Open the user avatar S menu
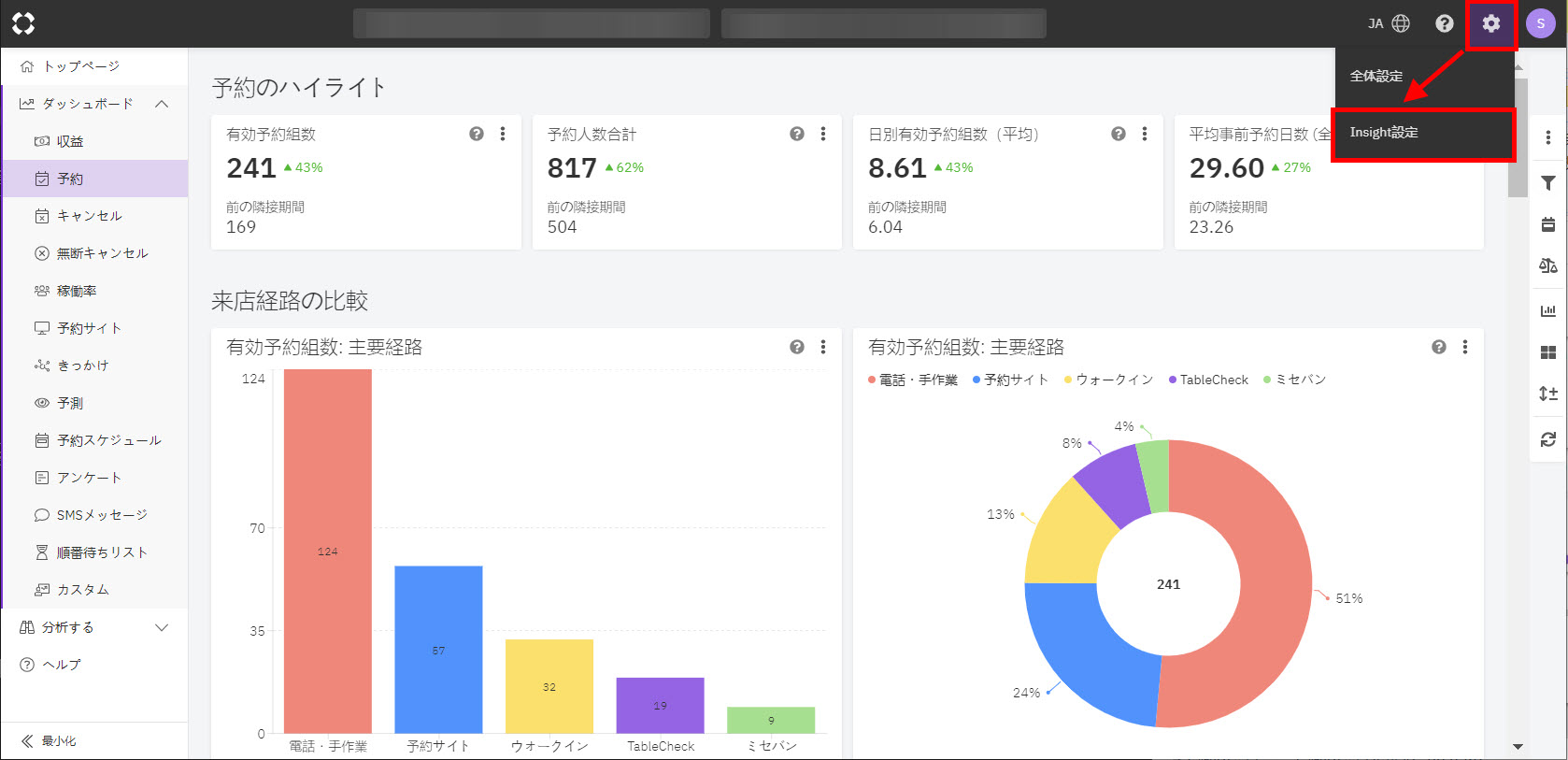The height and width of the screenshot is (760, 1568). pyautogui.click(x=1540, y=23)
